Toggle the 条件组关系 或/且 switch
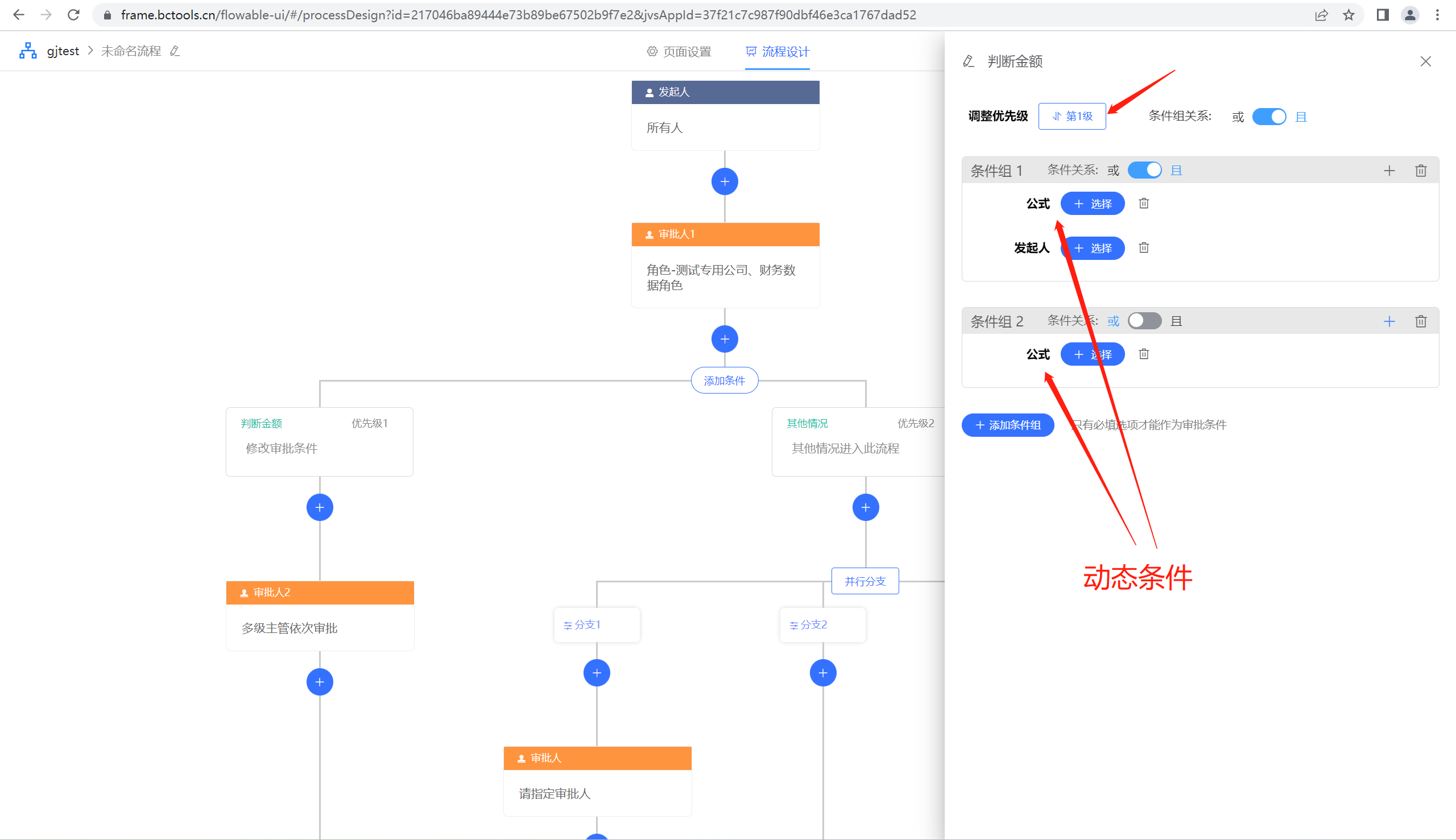 tap(1269, 117)
